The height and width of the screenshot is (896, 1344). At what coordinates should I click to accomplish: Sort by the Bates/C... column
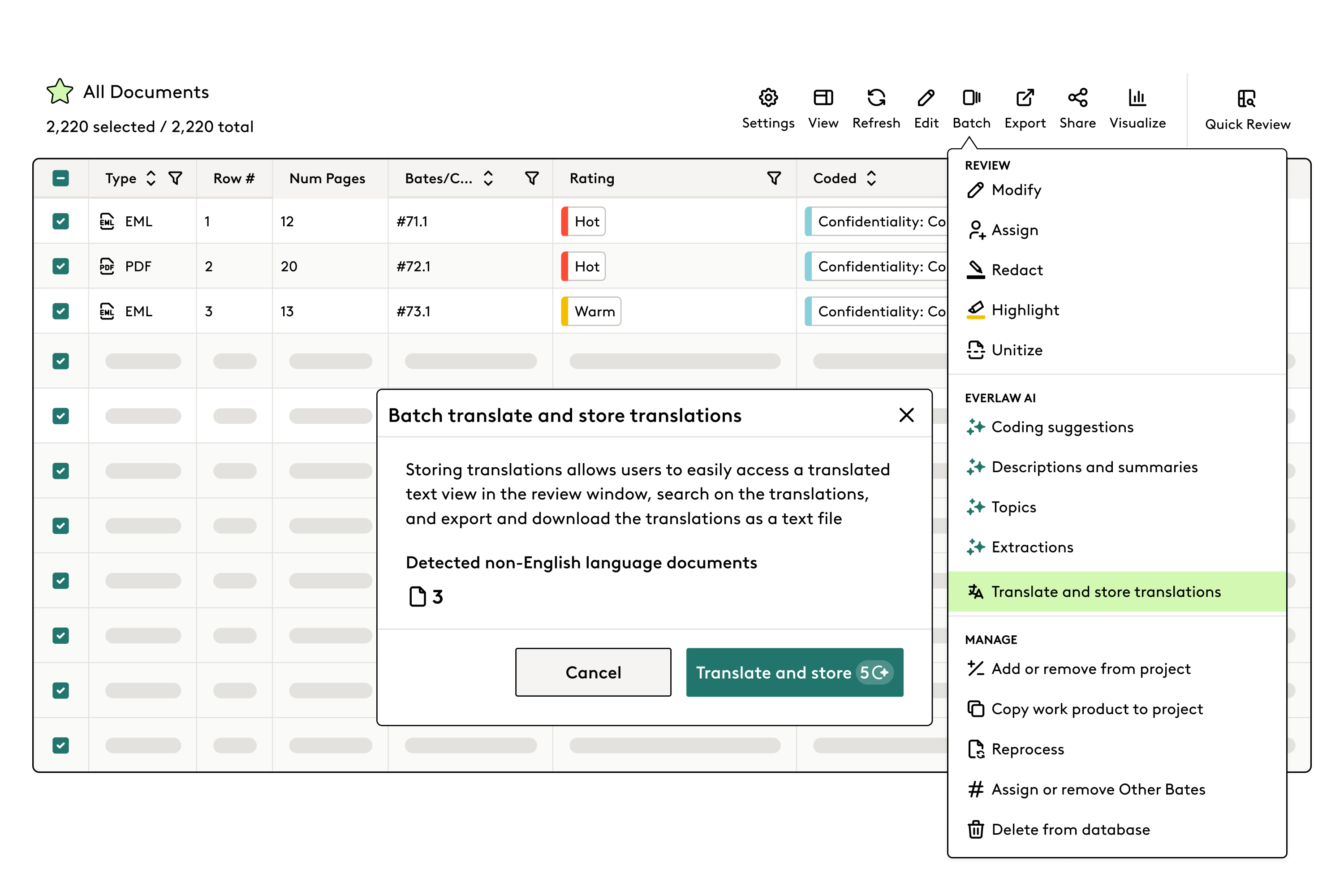coord(488,178)
